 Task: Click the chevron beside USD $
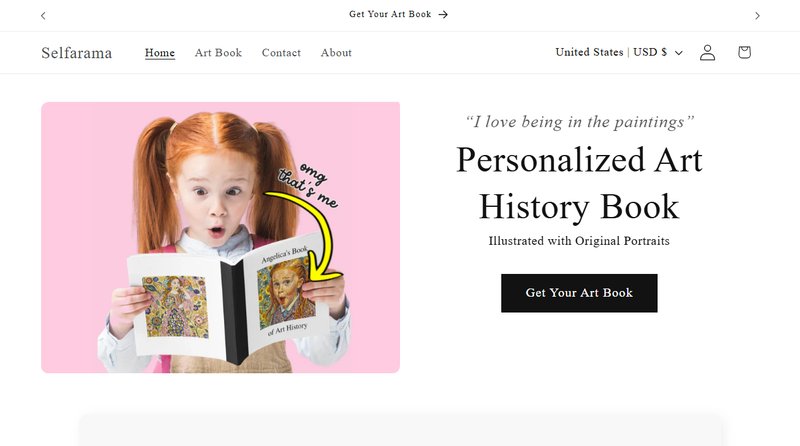click(679, 53)
